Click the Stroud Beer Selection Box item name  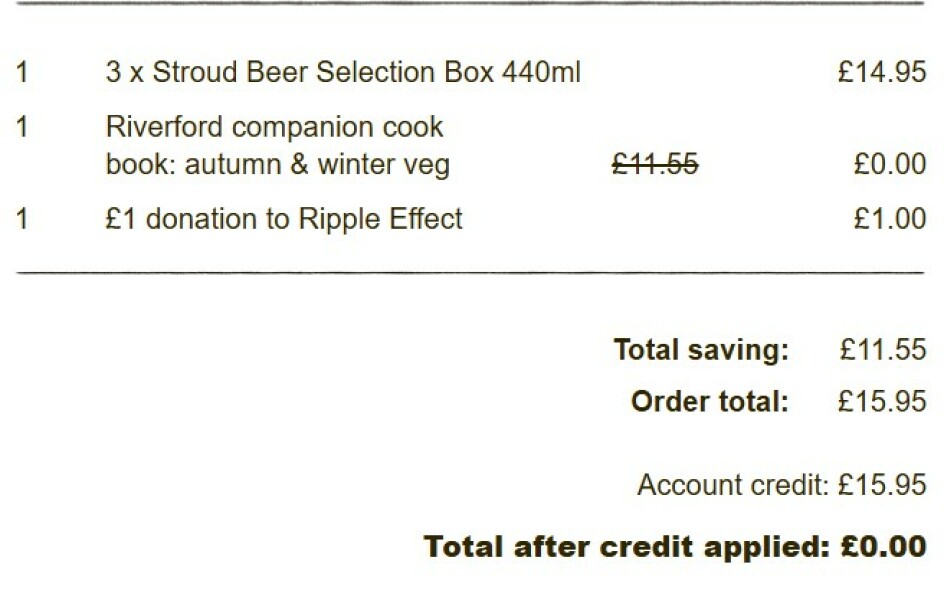pyautogui.click(x=342, y=73)
